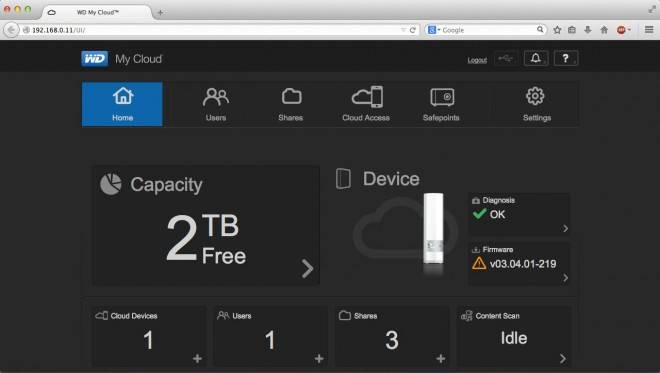Click the Shares count 3
660x373 pixels.
[391, 340]
